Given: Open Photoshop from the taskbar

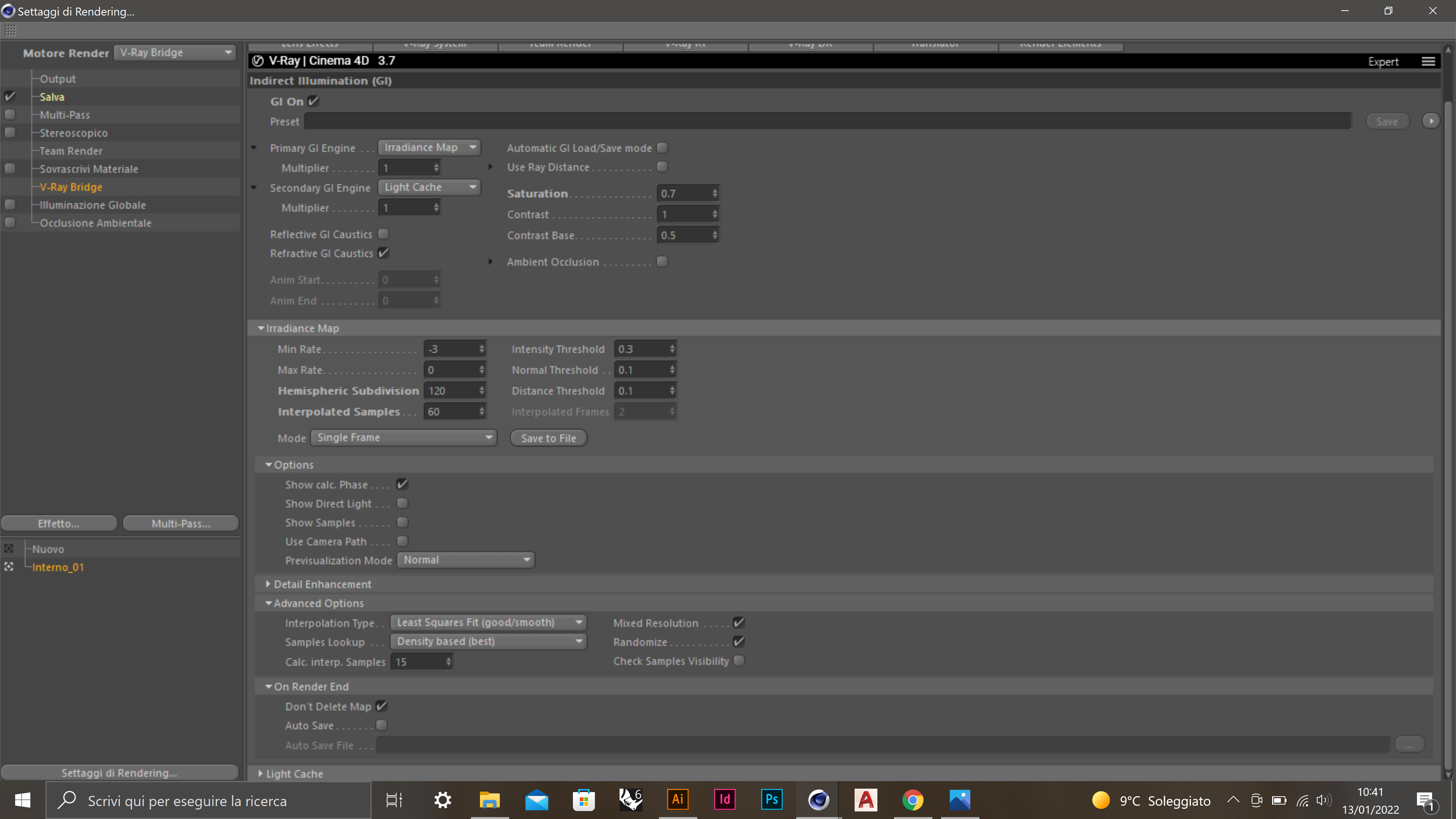Looking at the screenshot, I should click(772, 800).
